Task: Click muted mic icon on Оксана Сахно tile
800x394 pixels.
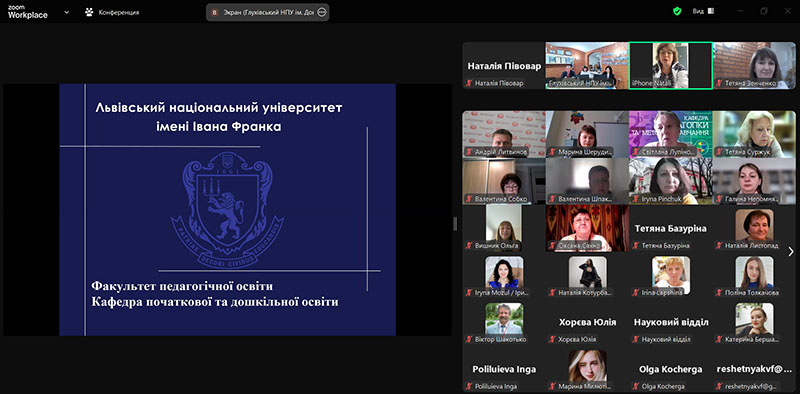Action: (552, 245)
